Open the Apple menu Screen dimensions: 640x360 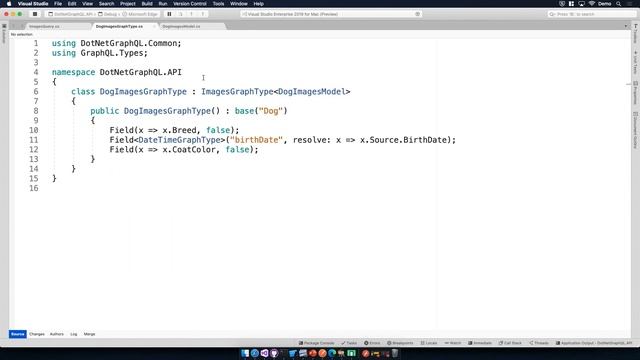9,4
